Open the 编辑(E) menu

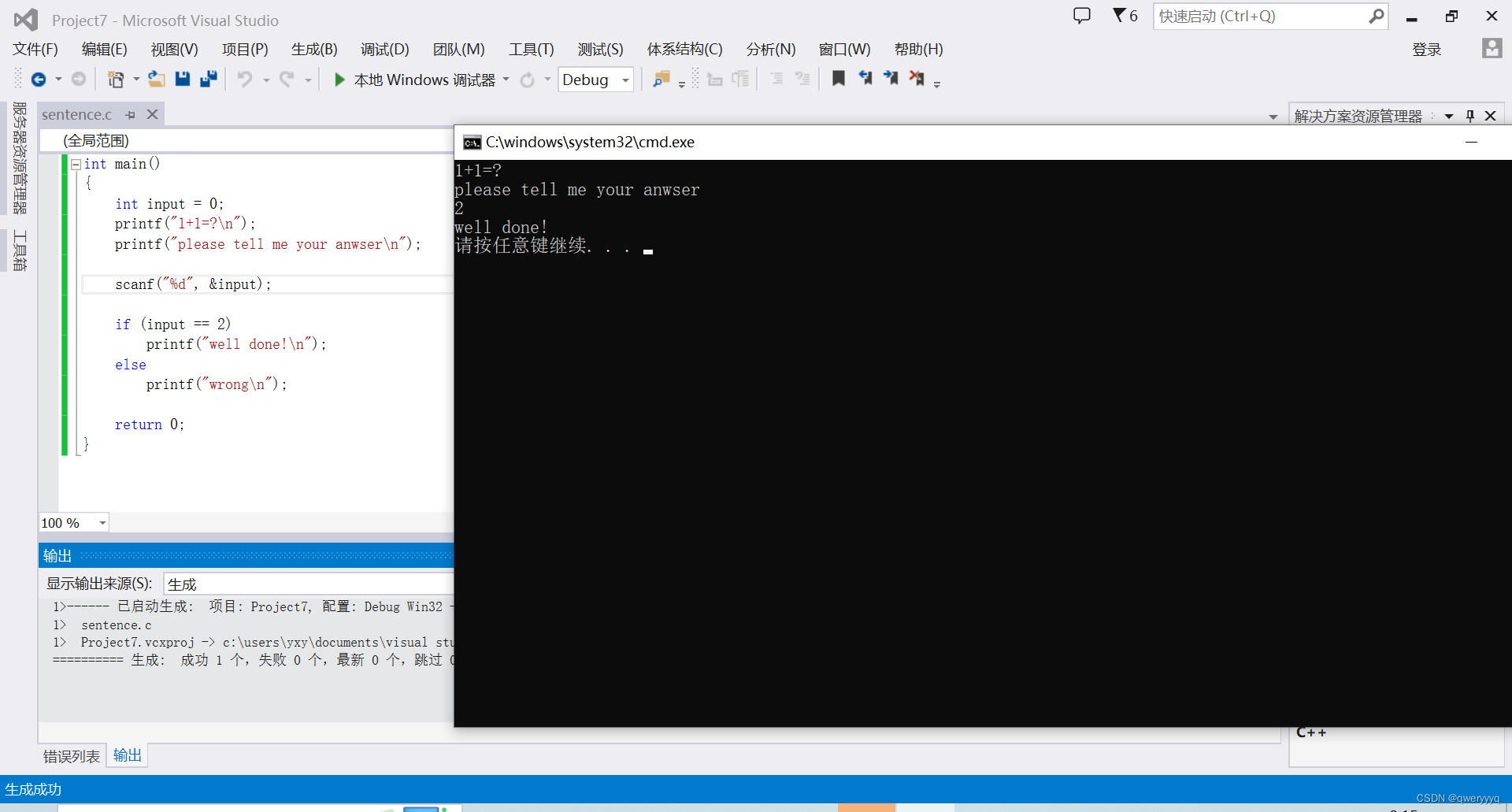coord(105,50)
